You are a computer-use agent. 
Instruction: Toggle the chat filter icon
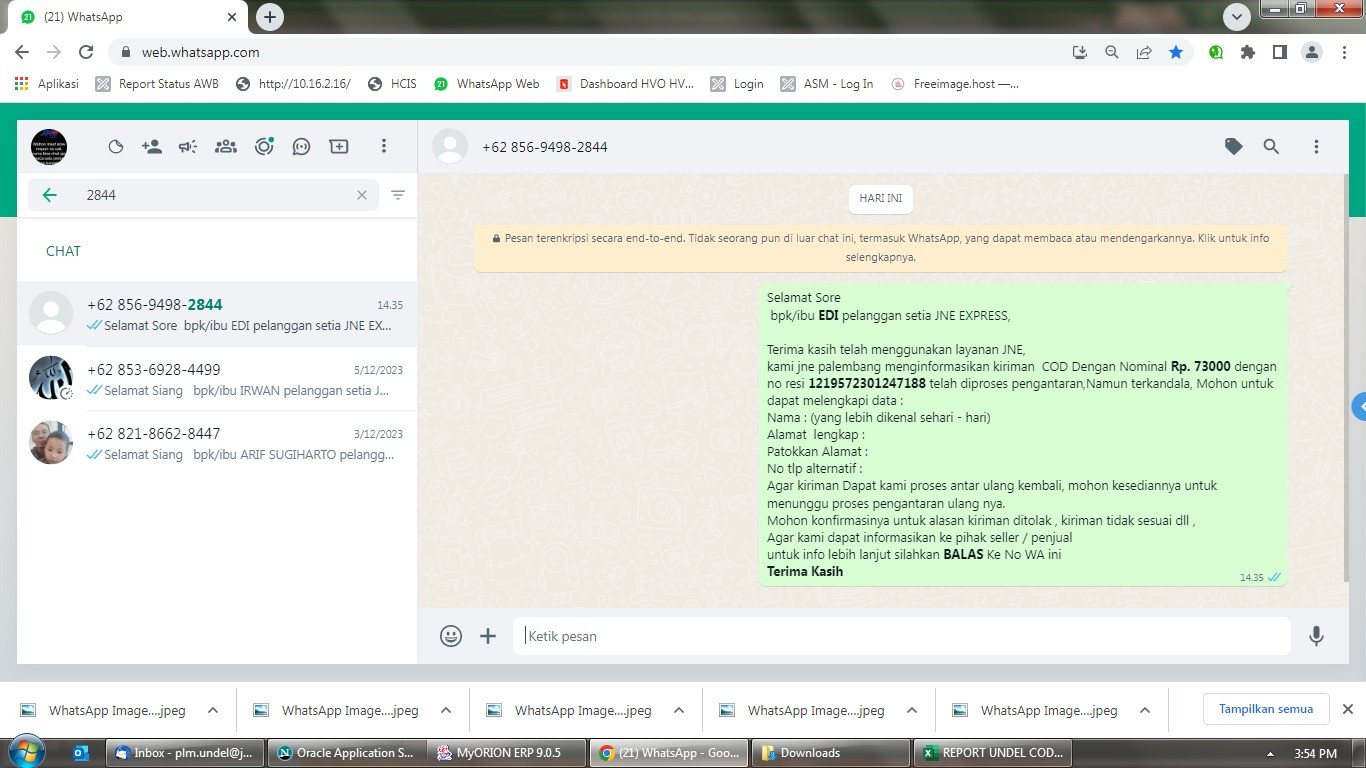[398, 195]
